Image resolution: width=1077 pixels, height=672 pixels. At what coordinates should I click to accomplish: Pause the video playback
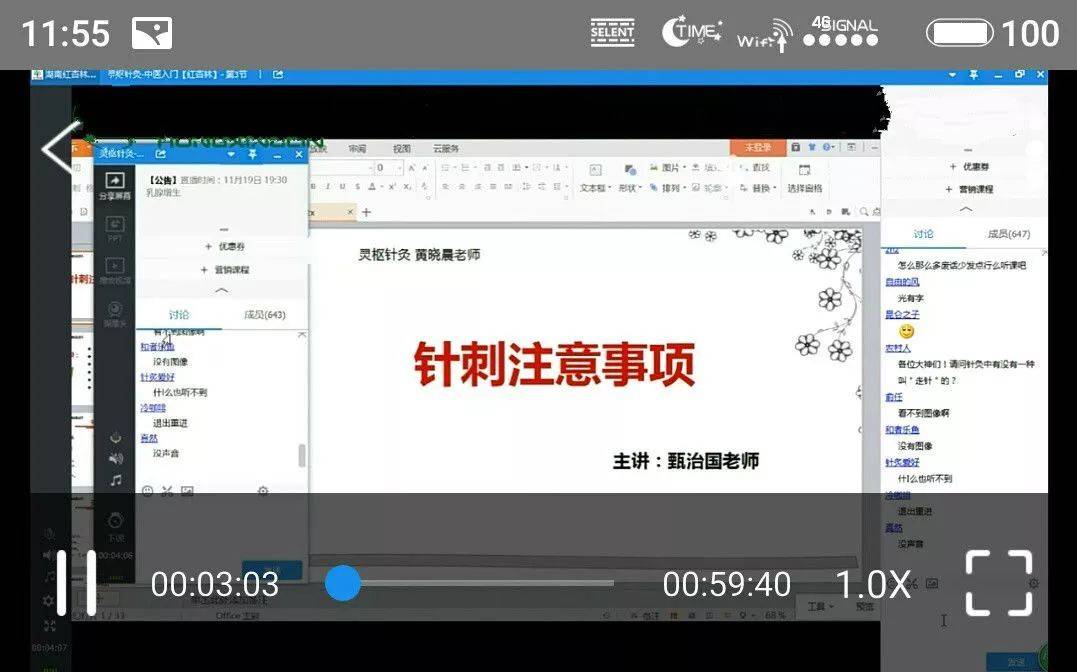pos(76,583)
